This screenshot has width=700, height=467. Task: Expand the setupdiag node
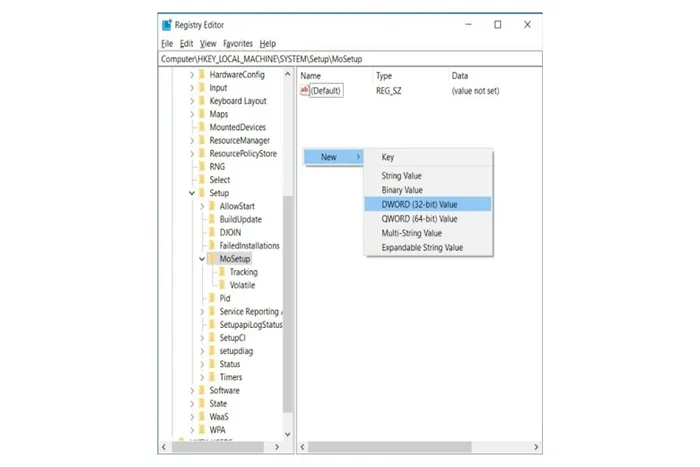pyautogui.click(x=202, y=351)
